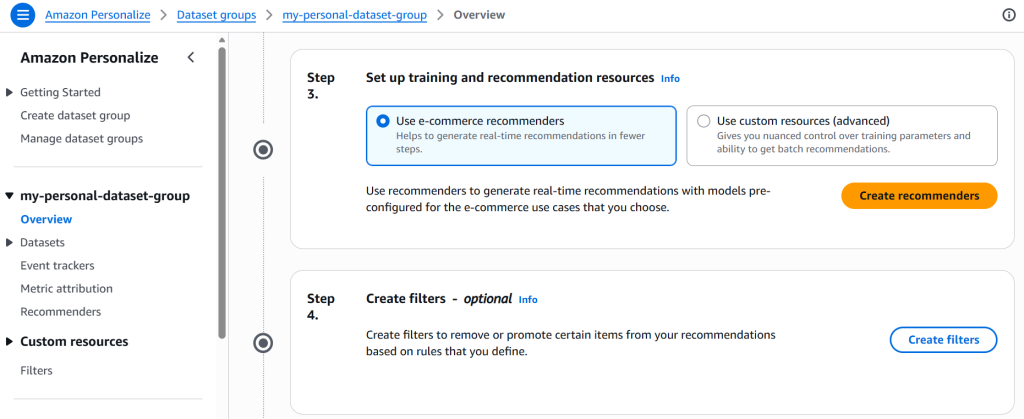Click 'Set up training and recommendation resources' heading

(x=510, y=78)
